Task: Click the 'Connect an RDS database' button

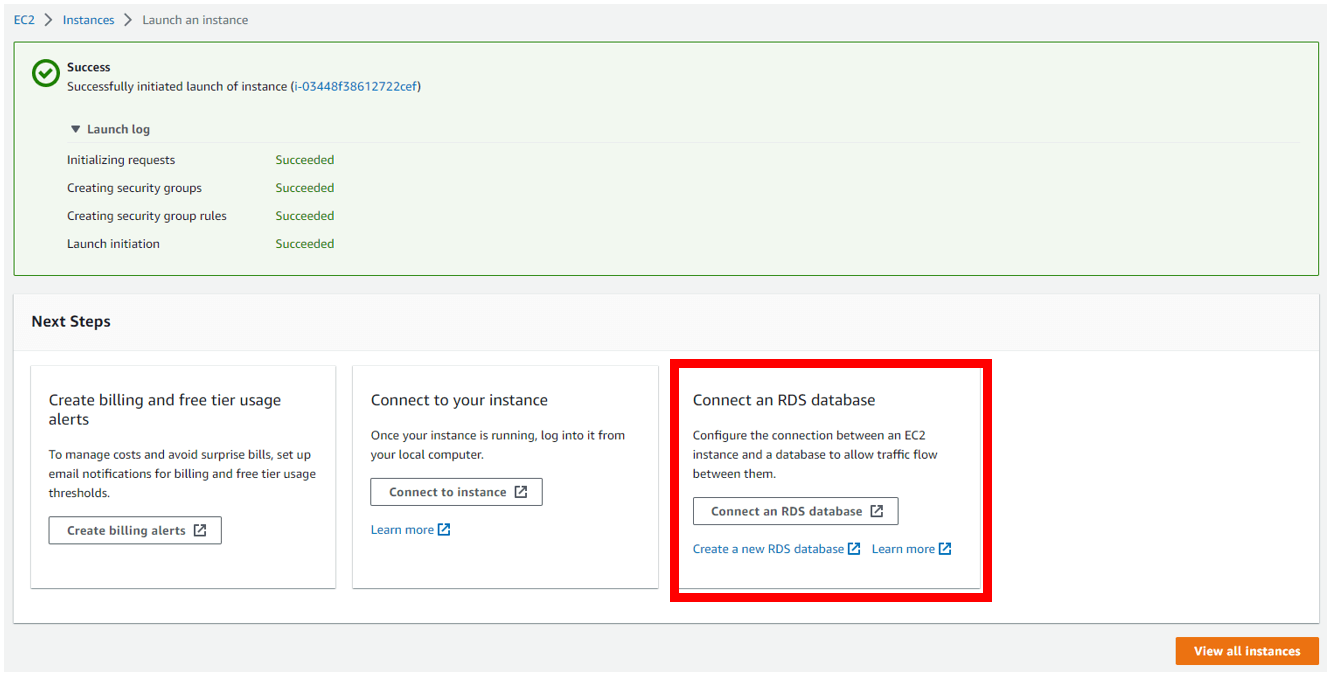Action: pos(795,511)
